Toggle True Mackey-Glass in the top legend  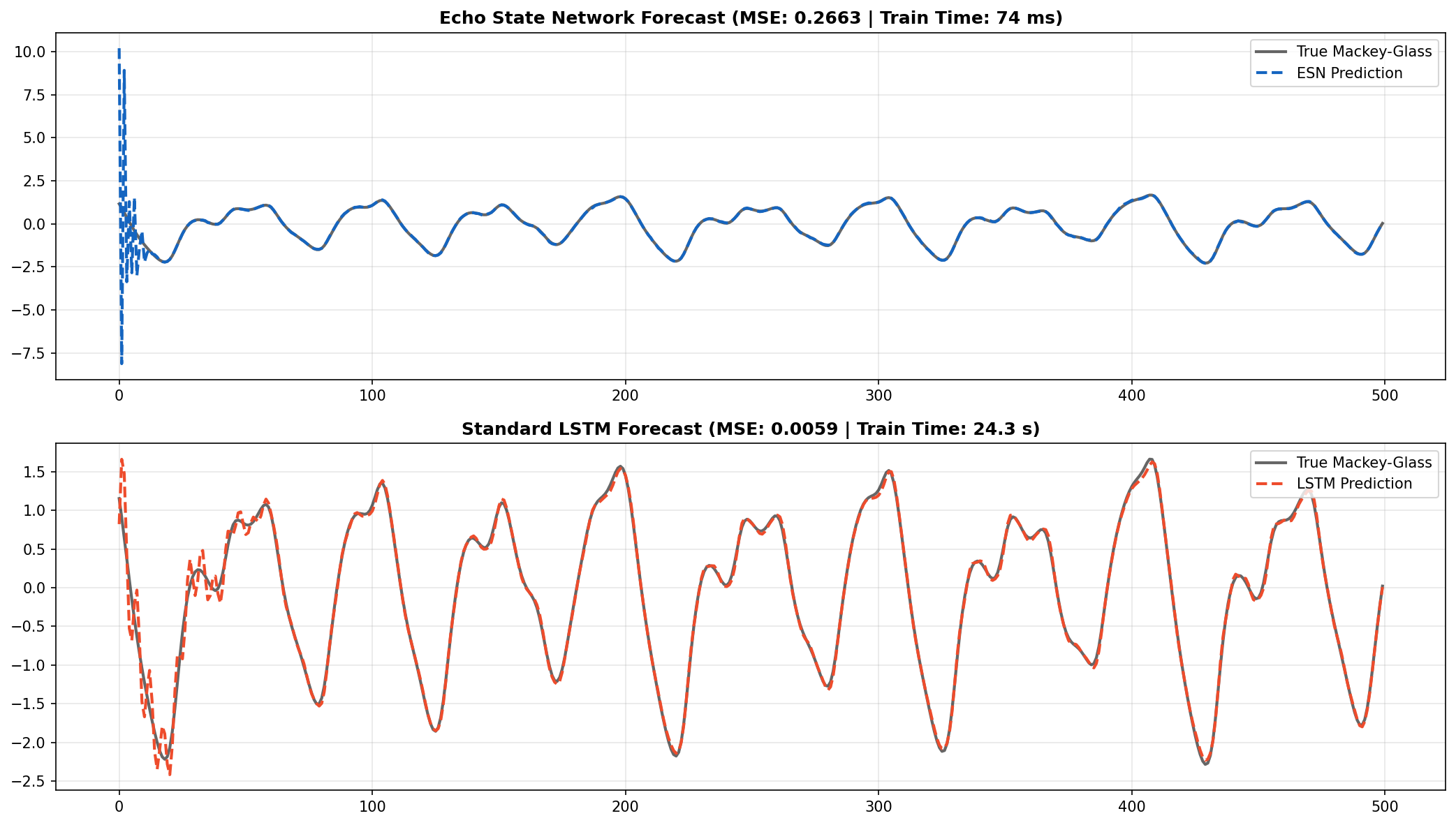[1365, 51]
